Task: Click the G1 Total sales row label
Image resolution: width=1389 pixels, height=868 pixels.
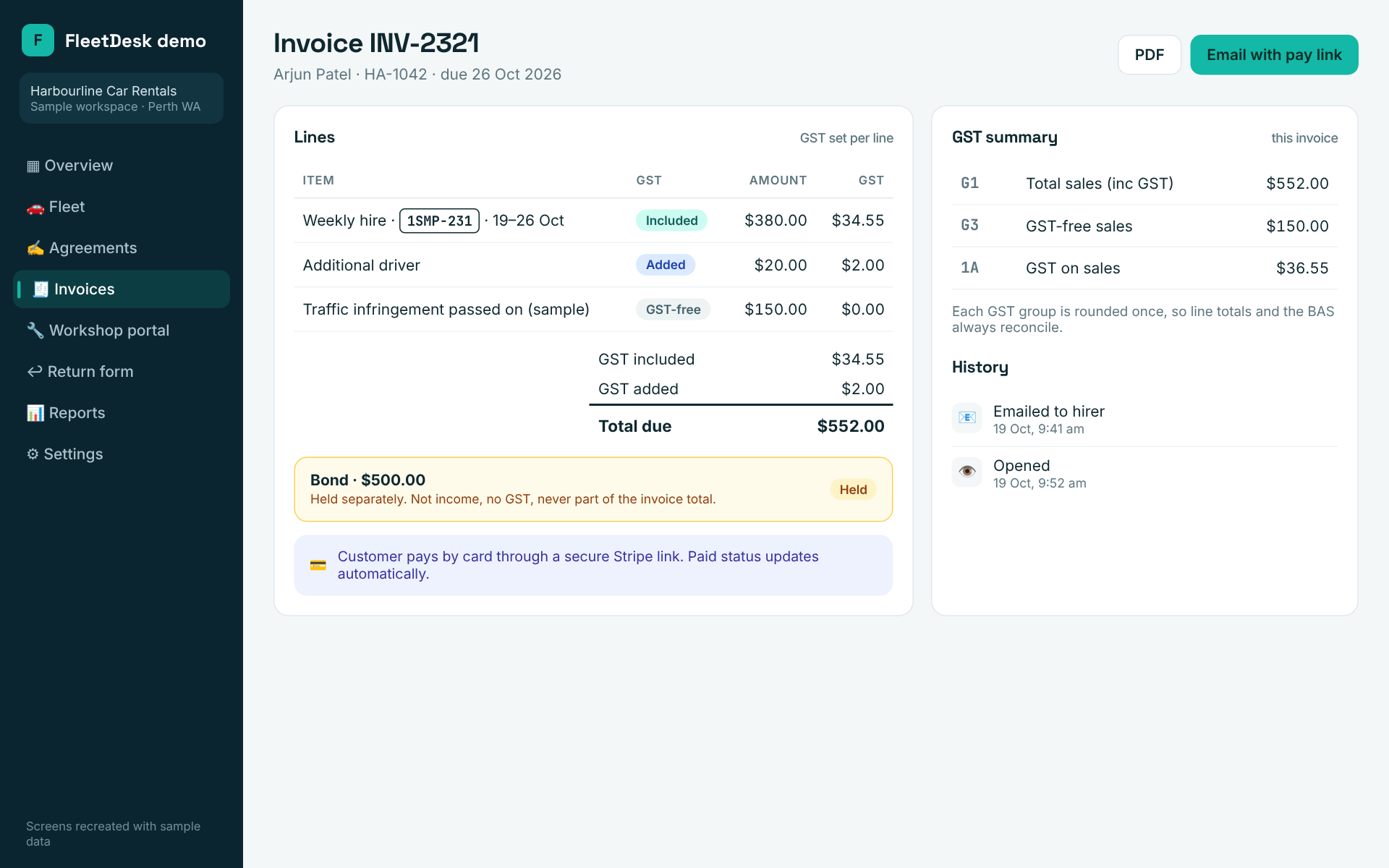Action: click(1100, 184)
